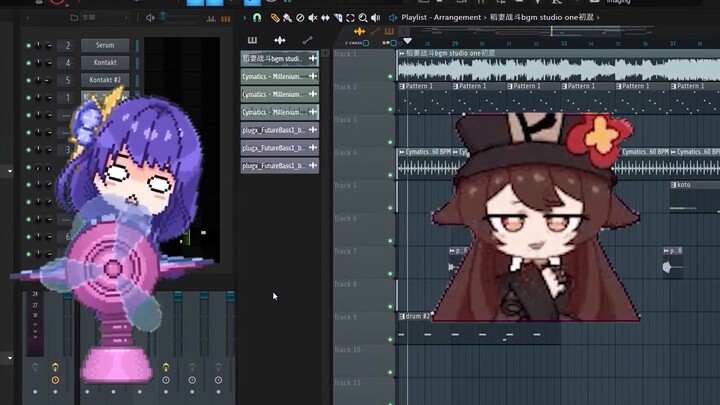Open the Playlist options menu arrow
Image resolution: width=720 pixels, height=405 pixels.
pos(245,18)
